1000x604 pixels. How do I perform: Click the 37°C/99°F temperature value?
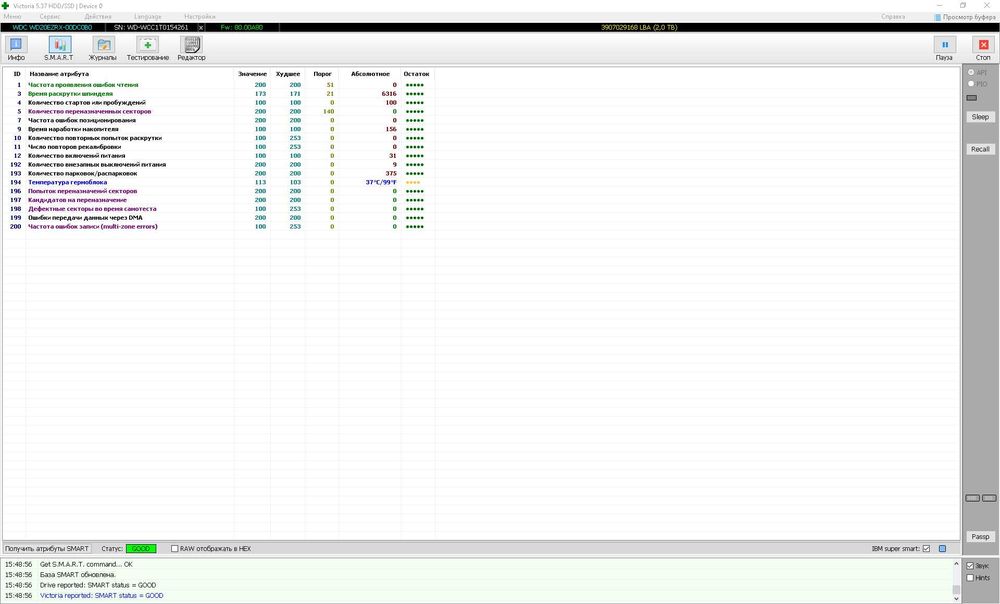[x=381, y=182]
